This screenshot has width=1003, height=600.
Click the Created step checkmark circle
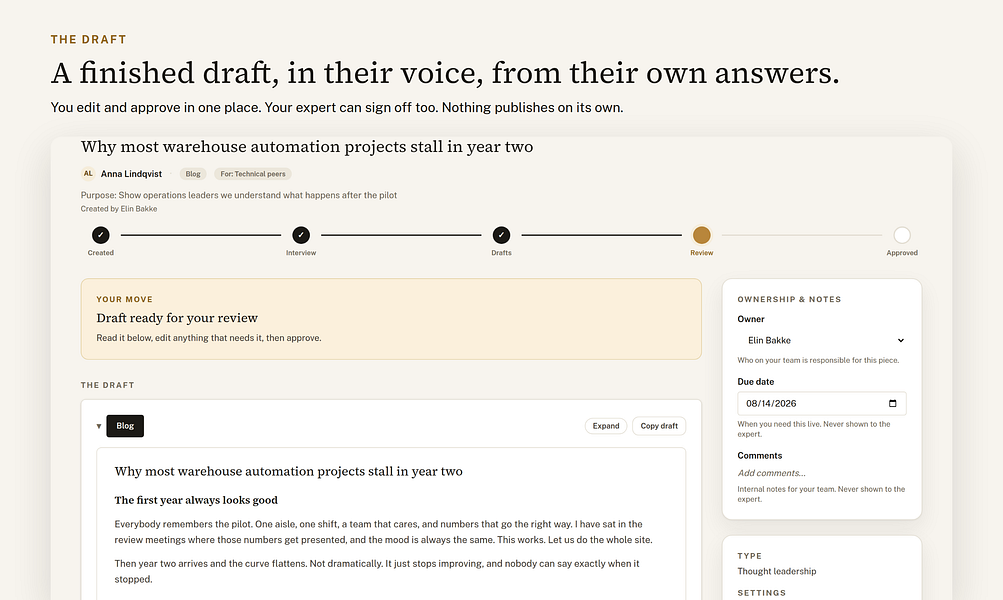(100, 235)
